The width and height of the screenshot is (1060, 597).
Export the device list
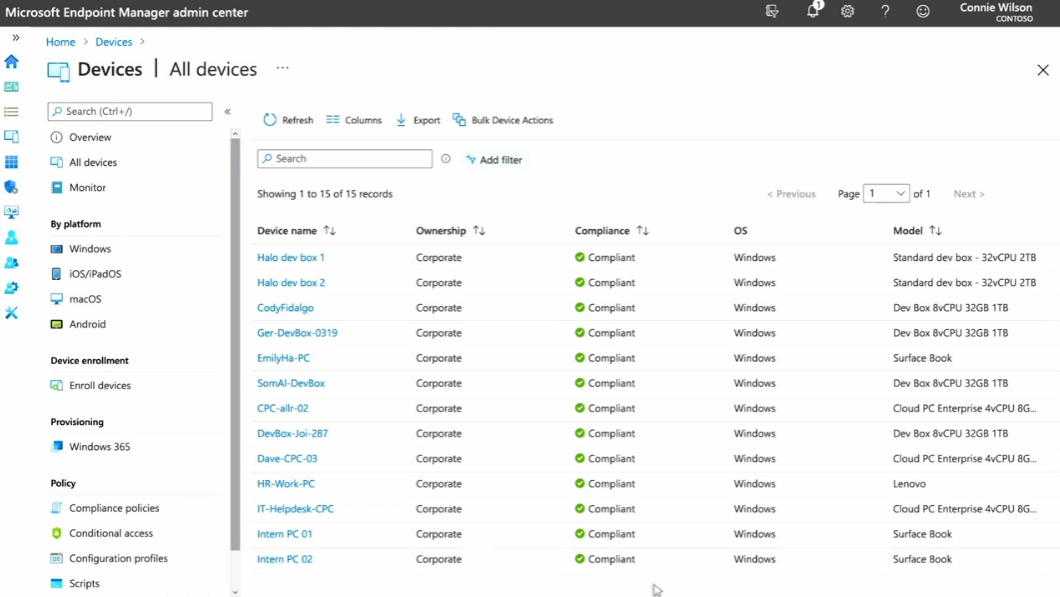point(418,120)
